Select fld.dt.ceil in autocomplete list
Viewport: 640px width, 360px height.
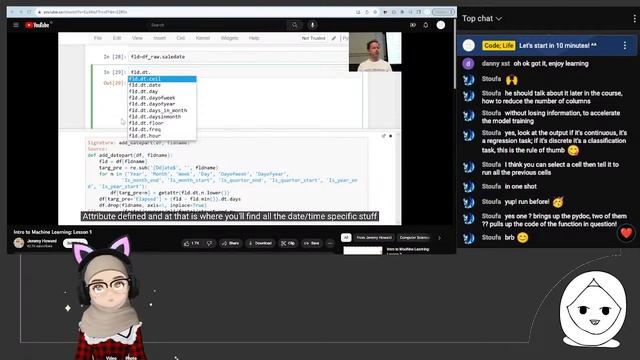162,79
